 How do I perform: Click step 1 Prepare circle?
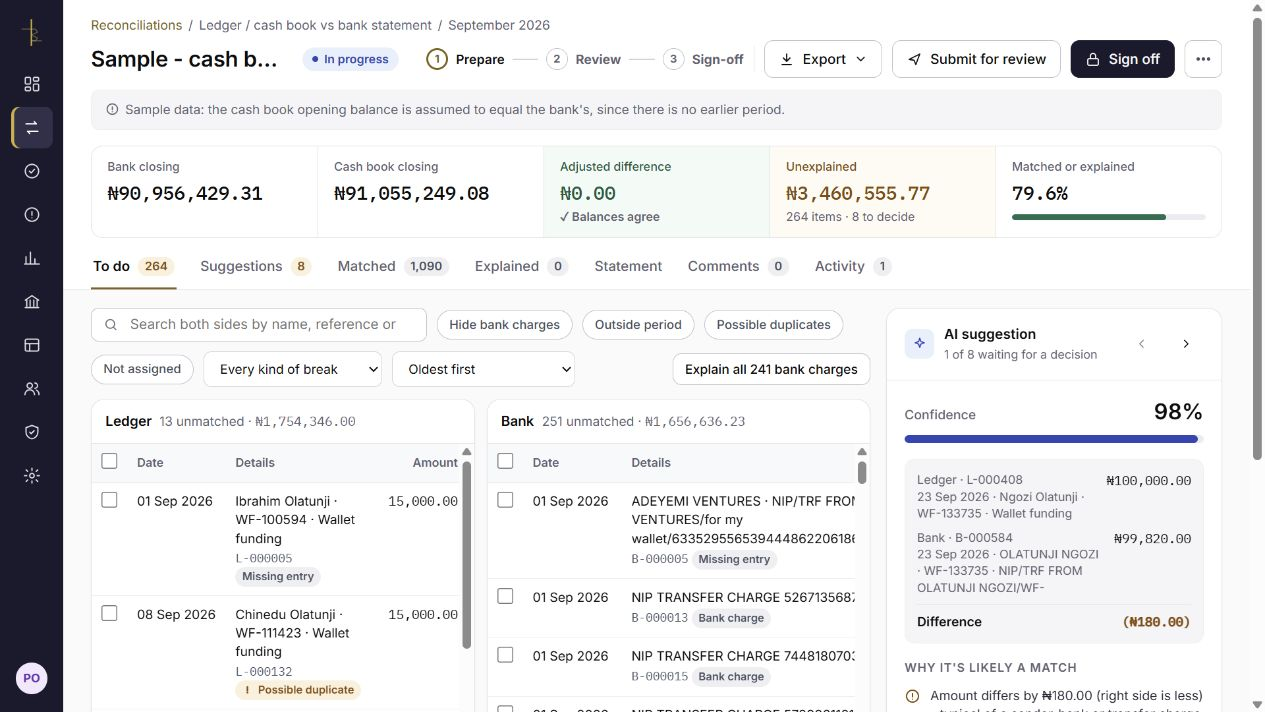tap(436, 59)
